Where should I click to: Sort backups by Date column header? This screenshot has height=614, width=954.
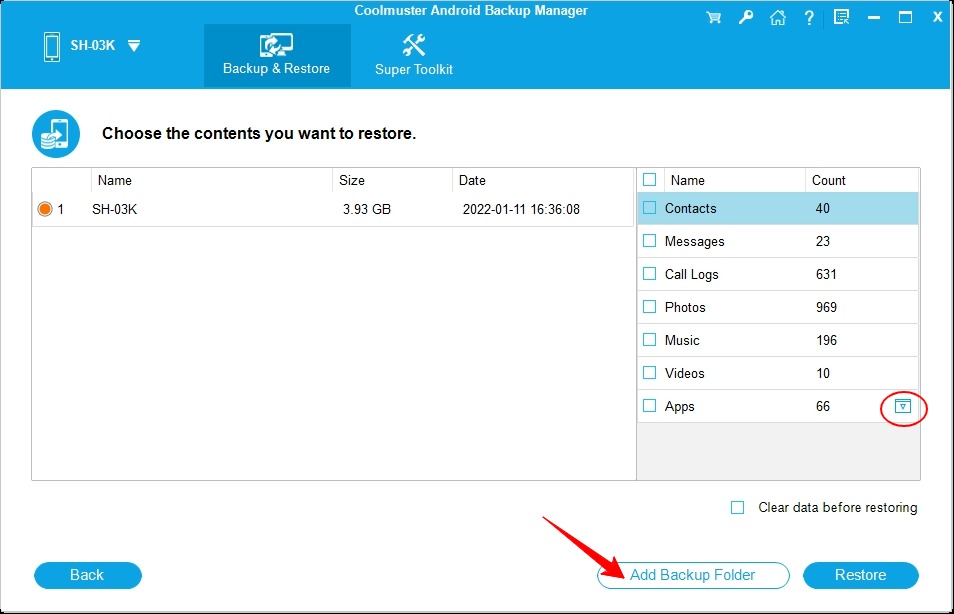pos(543,180)
